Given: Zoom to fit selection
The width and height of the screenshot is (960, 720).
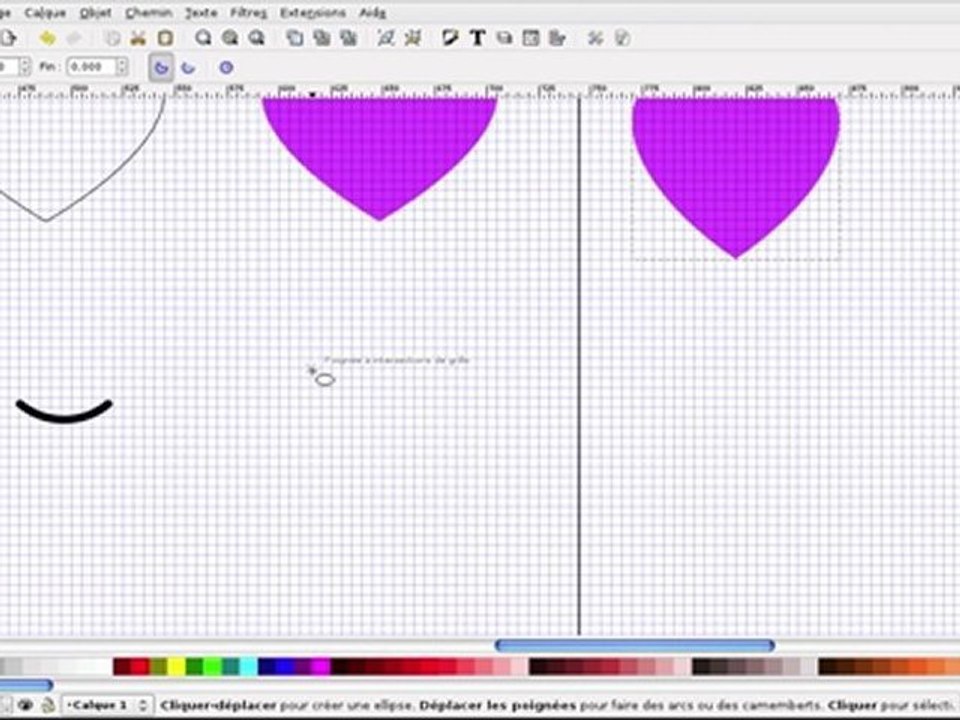Looking at the screenshot, I should tap(203, 39).
